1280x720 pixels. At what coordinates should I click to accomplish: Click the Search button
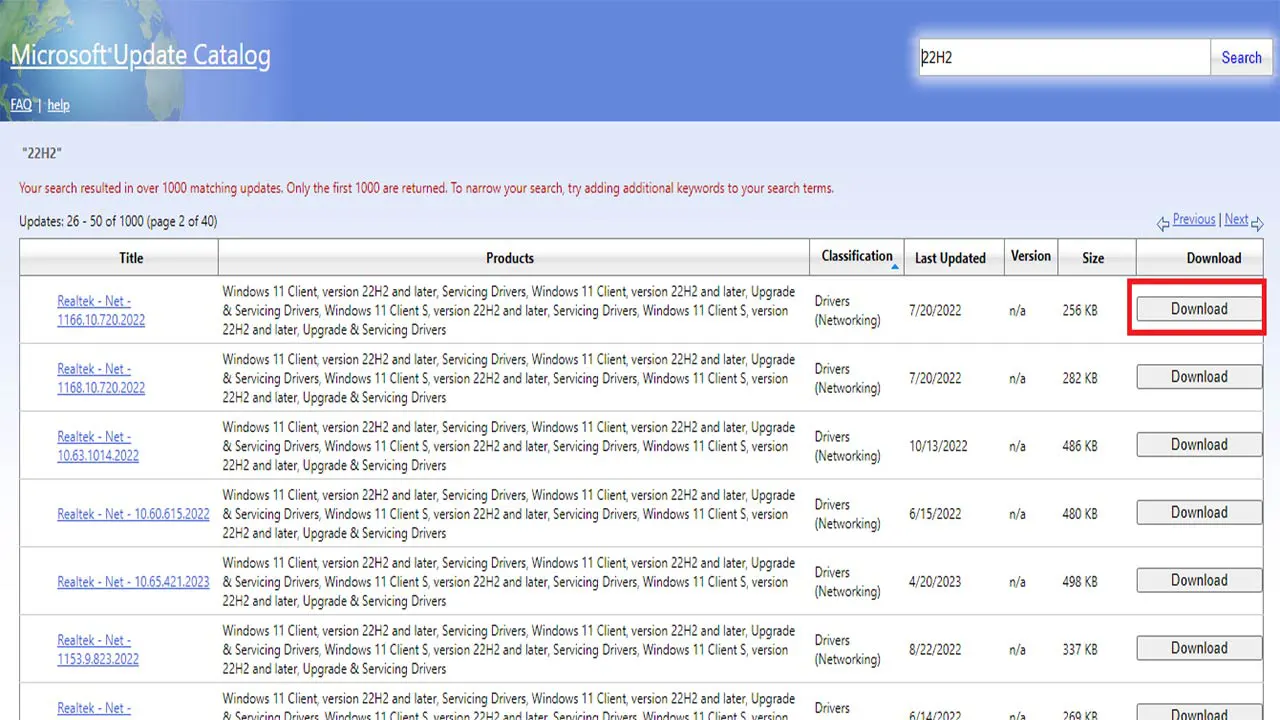(1241, 58)
